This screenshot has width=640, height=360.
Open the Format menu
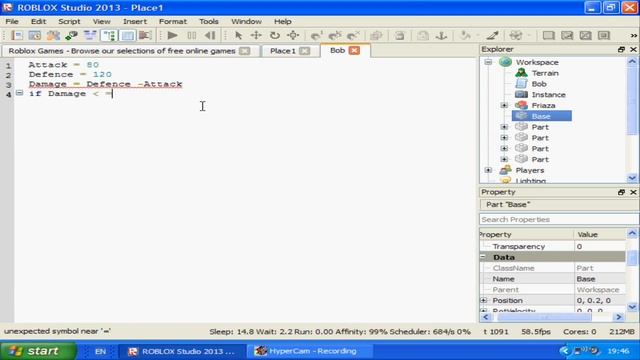173,21
